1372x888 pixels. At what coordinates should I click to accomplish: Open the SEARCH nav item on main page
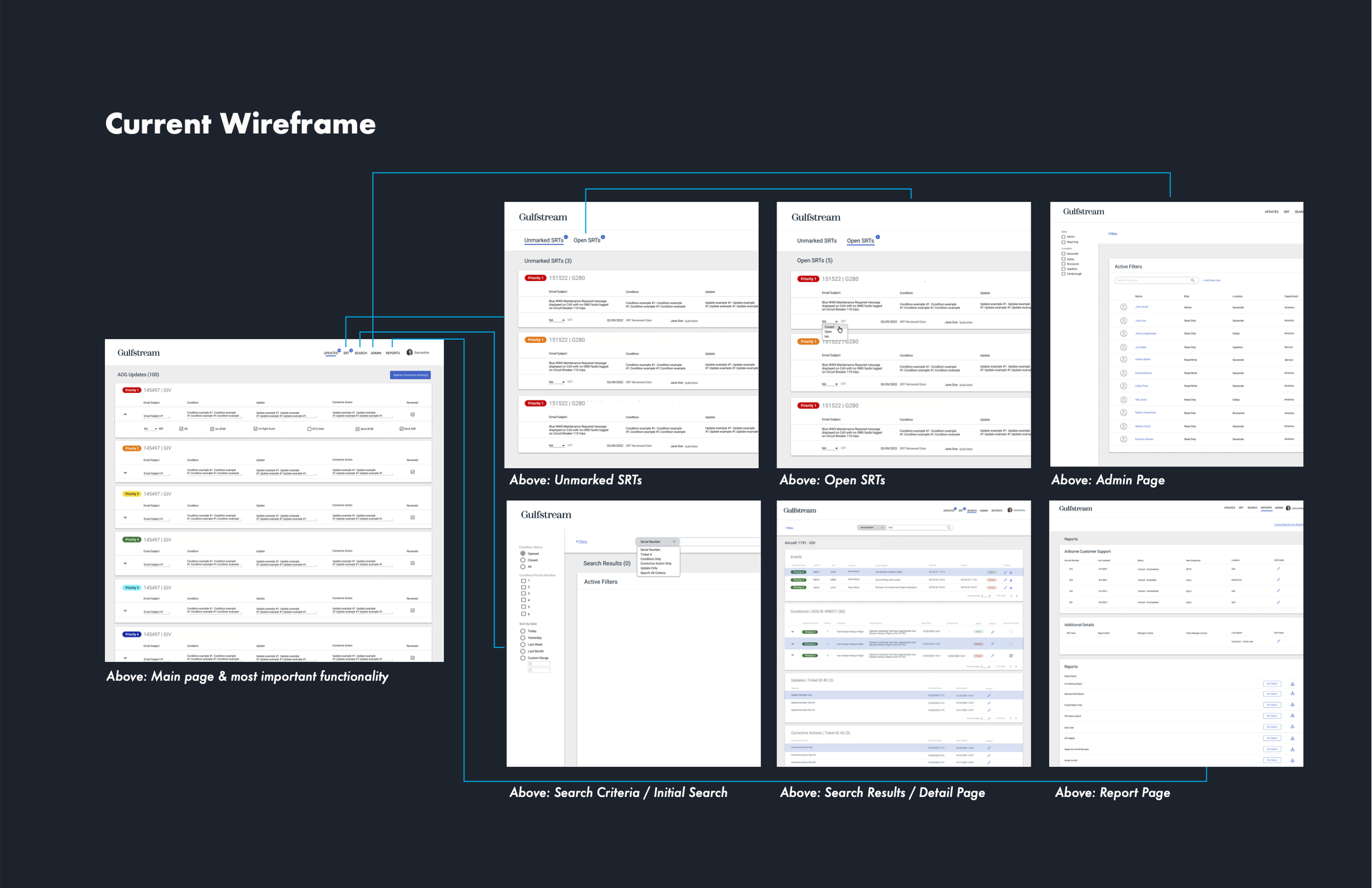tap(361, 353)
